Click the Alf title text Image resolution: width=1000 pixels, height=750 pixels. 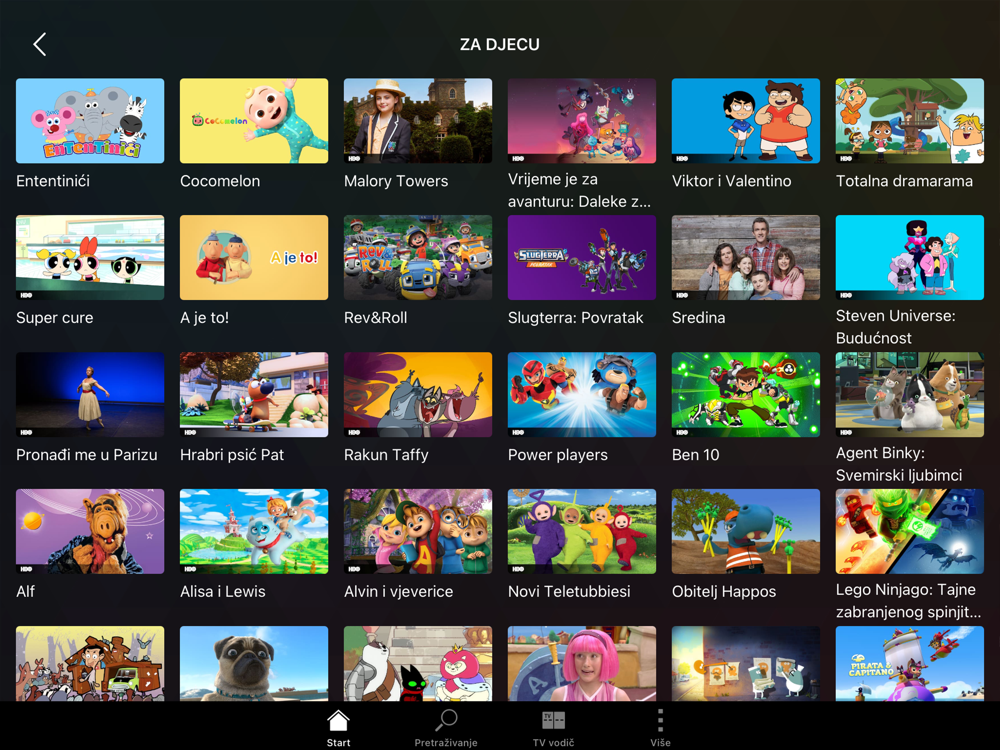(26, 591)
